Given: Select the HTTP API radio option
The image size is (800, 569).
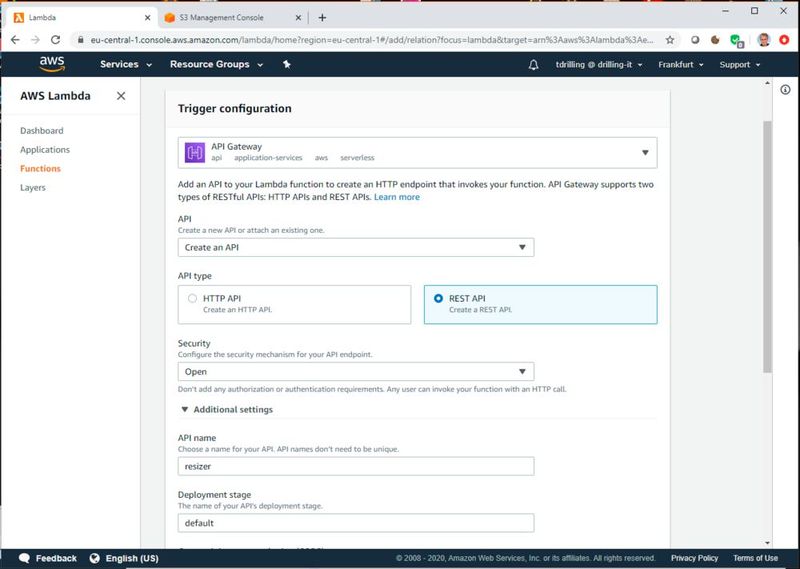Looking at the screenshot, I should coord(192,299).
